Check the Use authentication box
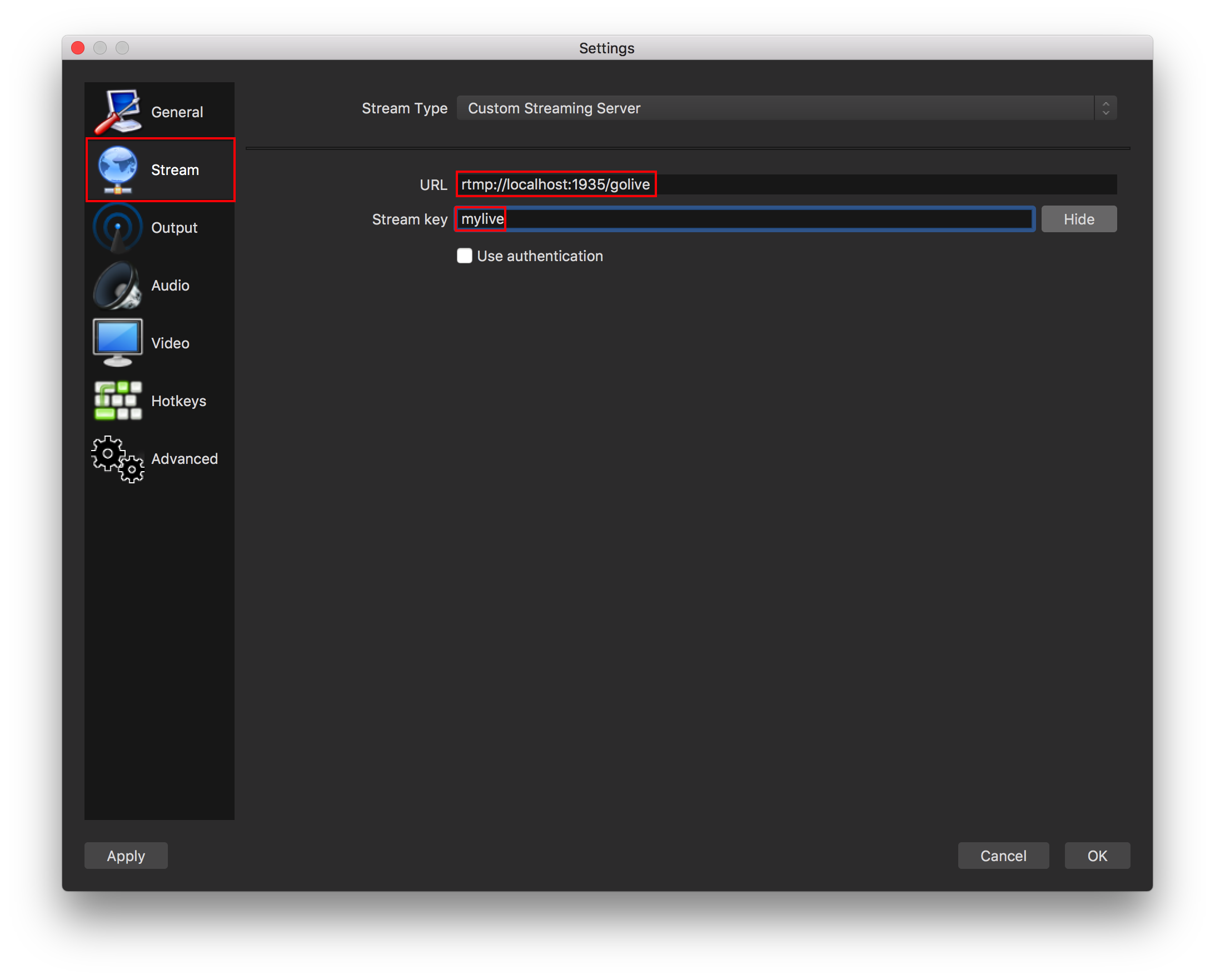 pos(465,255)
